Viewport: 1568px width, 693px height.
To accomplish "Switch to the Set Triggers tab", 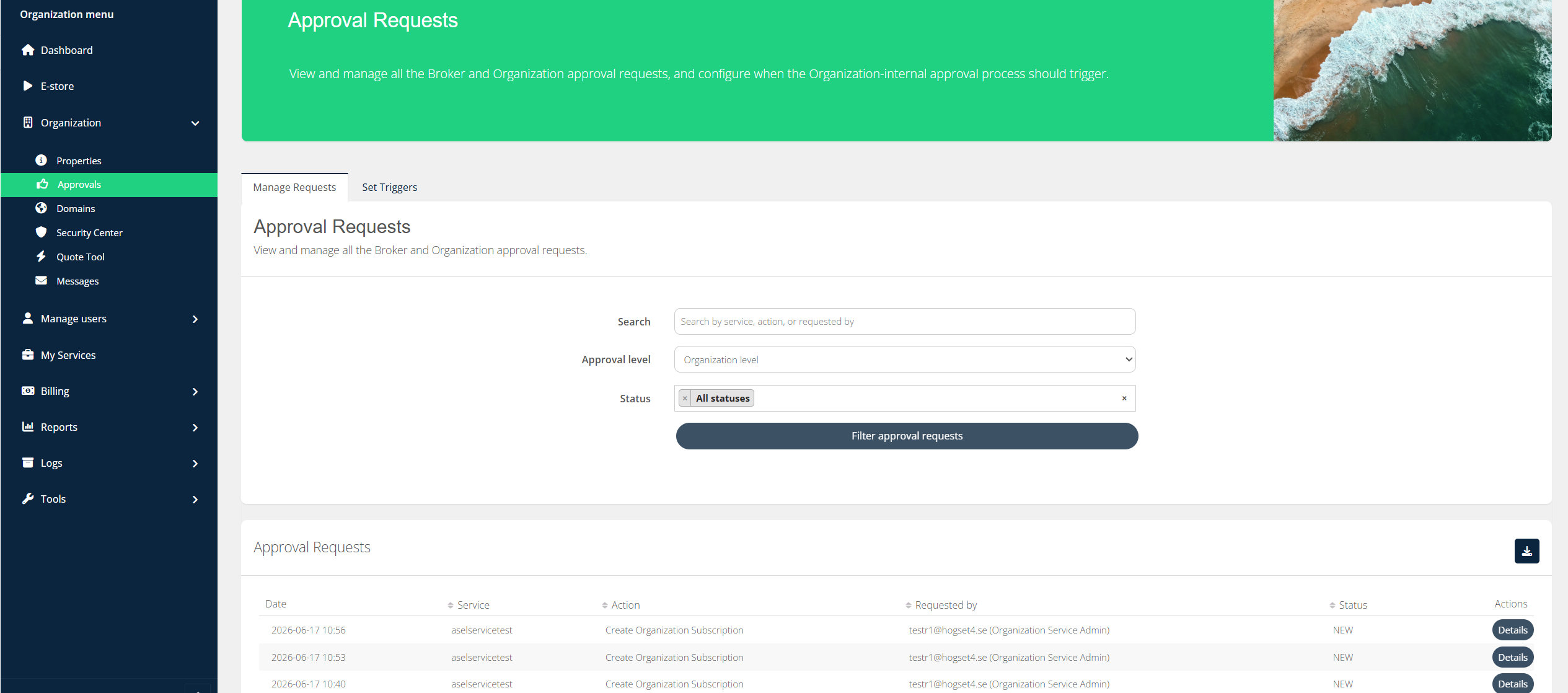I will [389, 187].
